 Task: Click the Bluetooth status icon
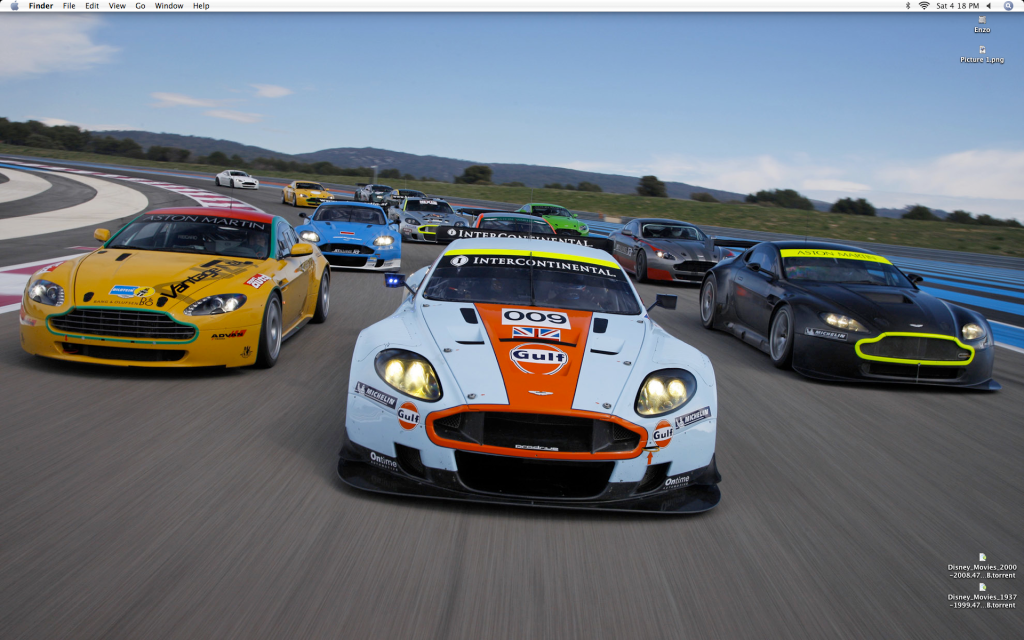tap(907, 6)
